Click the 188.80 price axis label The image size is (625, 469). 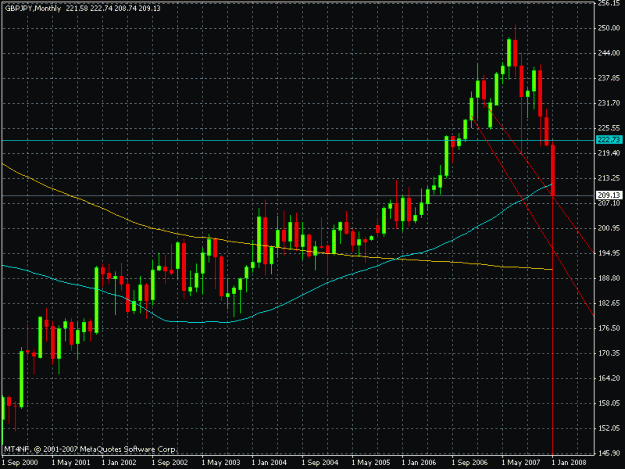609,278
